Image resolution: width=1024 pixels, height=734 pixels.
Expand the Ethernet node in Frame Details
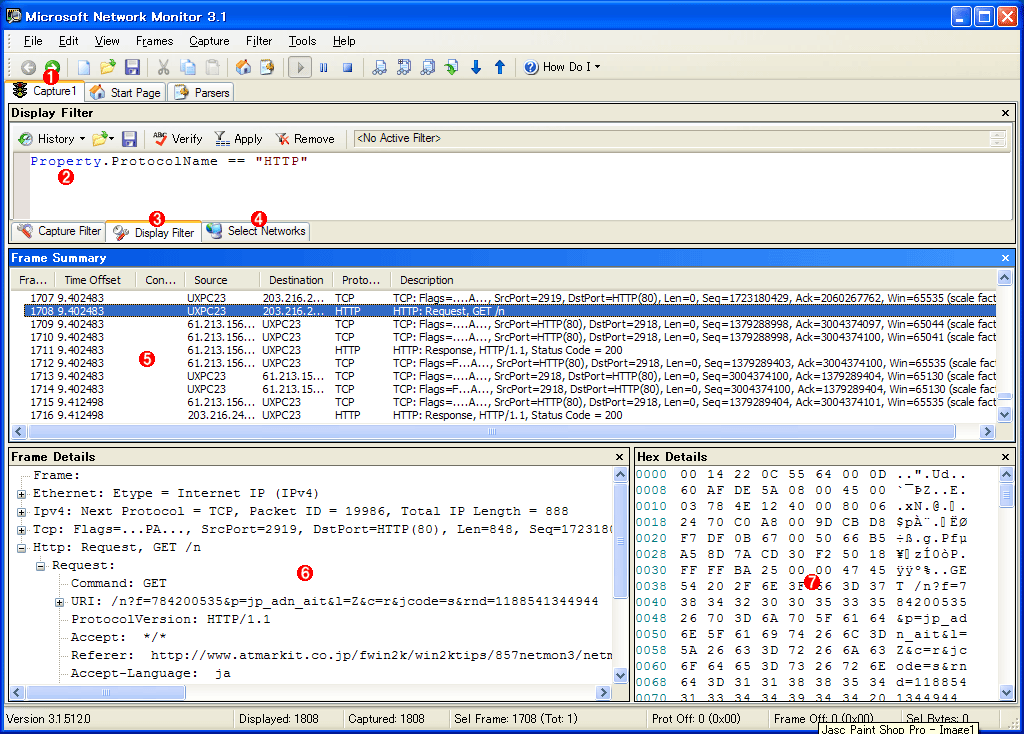point(22,494)
